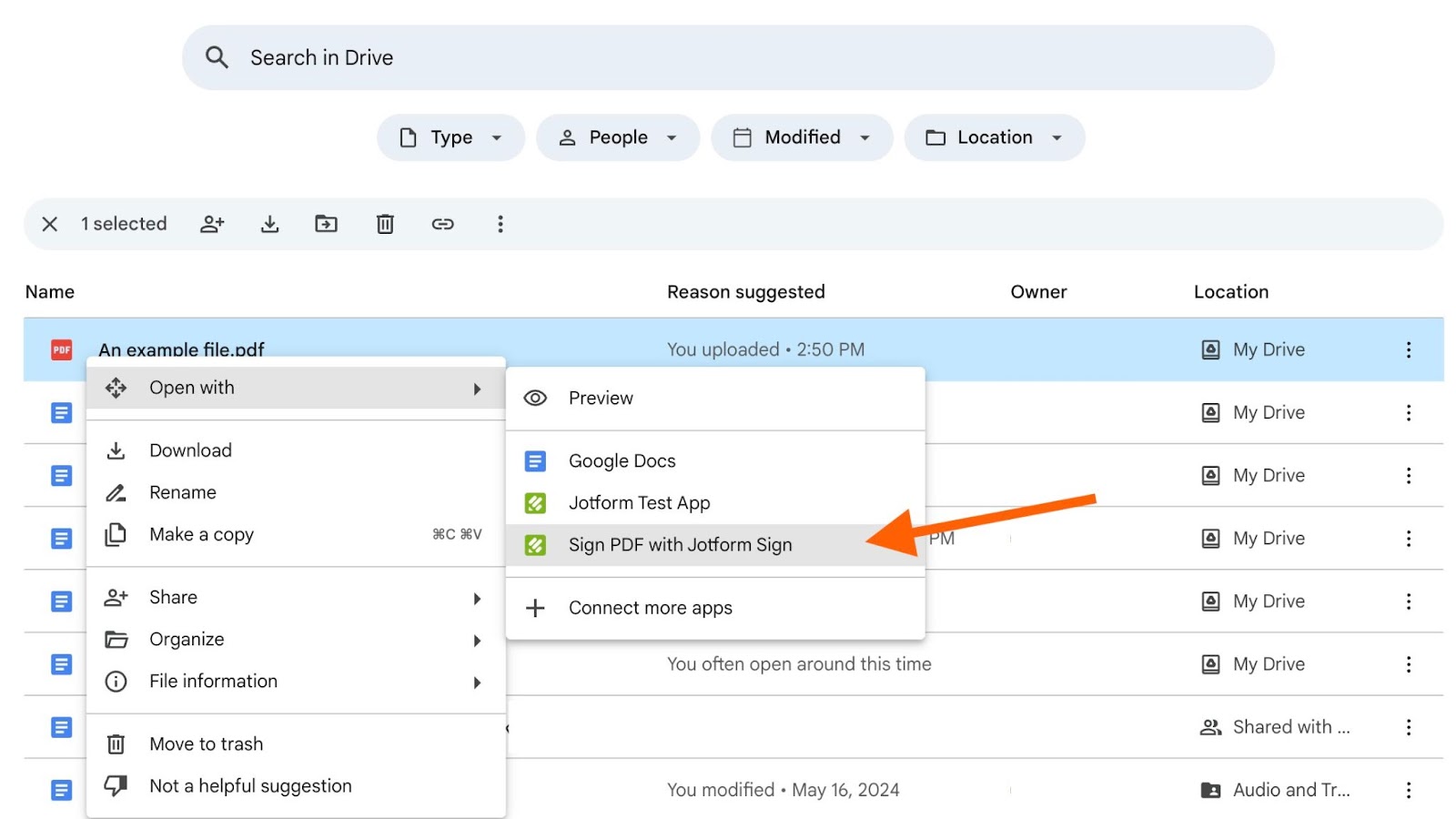Click the share people icon in selection toolbar
The width and height of the screenshot is (1456, 819).
tap(212, 224)
